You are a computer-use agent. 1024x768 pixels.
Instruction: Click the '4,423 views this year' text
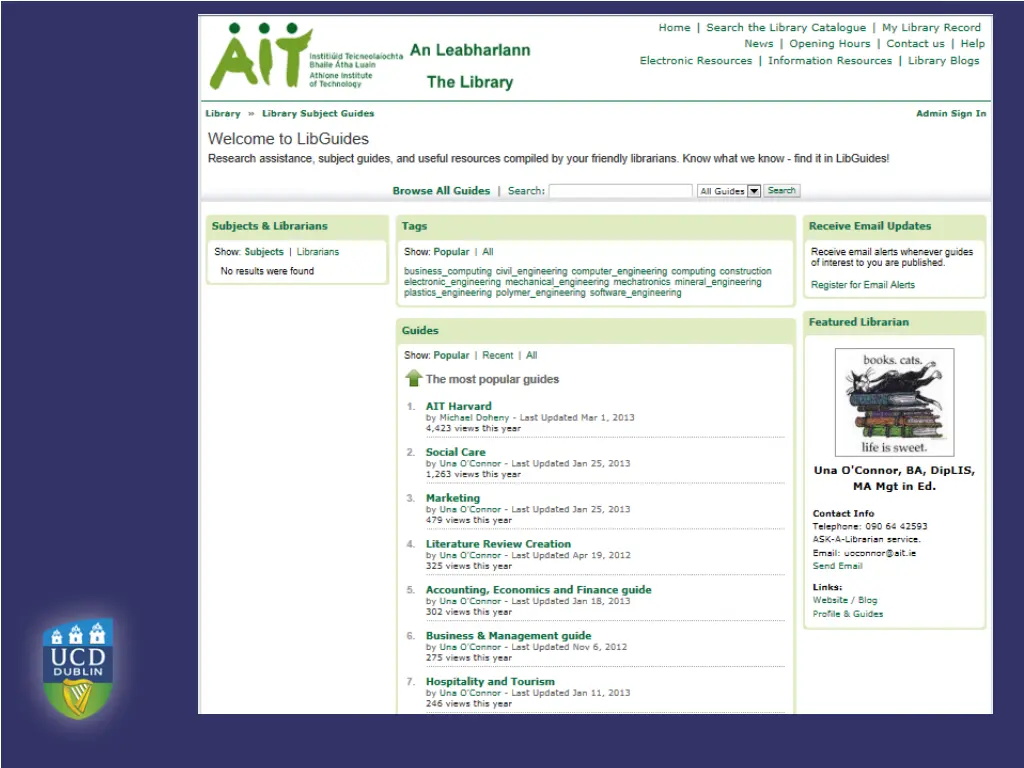pos(473,428)
